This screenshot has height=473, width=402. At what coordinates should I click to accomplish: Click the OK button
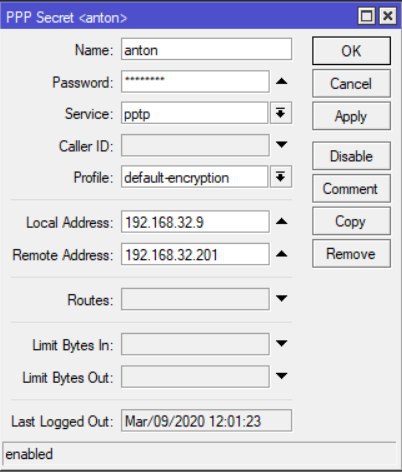point(351,51)
